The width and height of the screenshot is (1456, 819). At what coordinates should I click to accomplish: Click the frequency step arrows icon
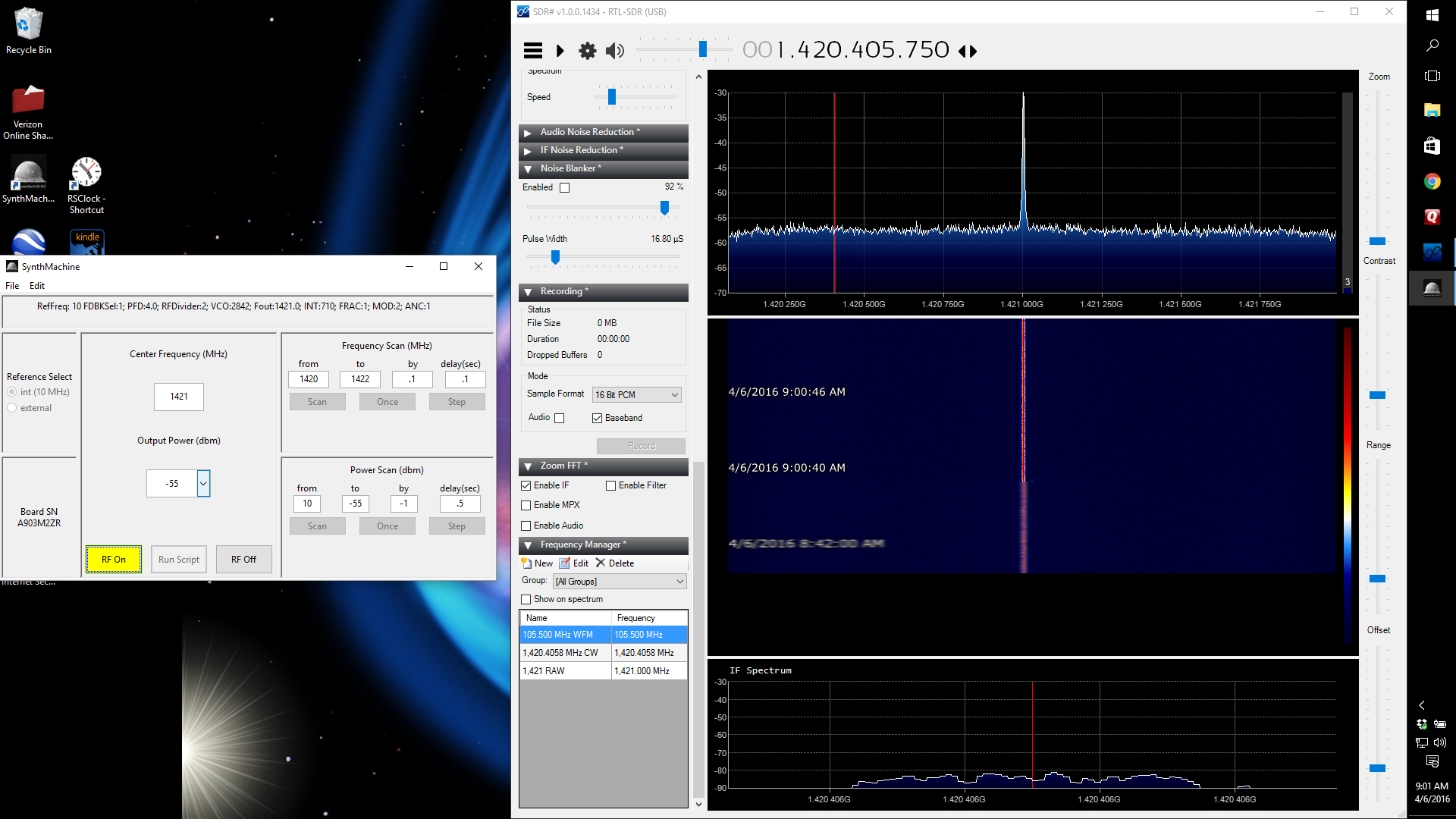tap(968, 52)
